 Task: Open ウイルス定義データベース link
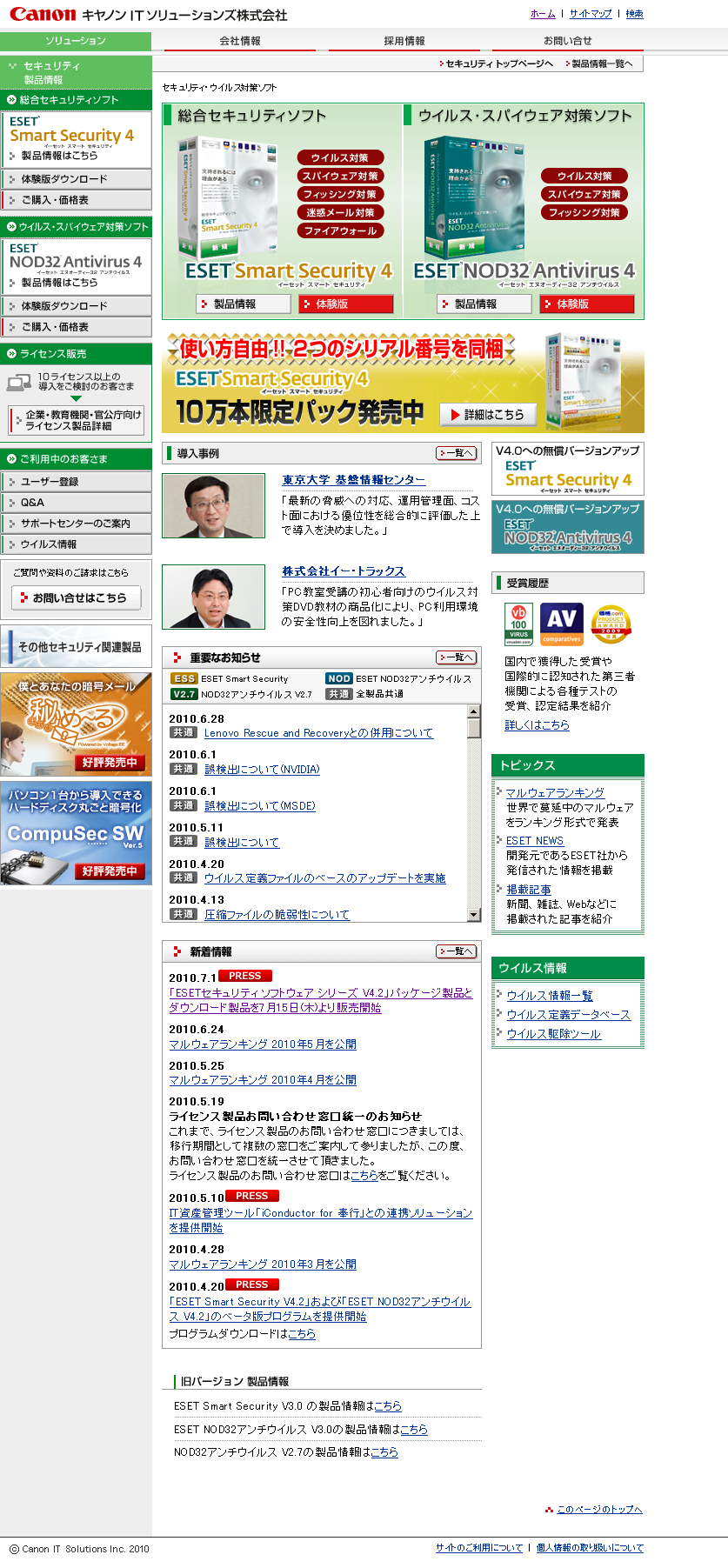[569, 1015]
